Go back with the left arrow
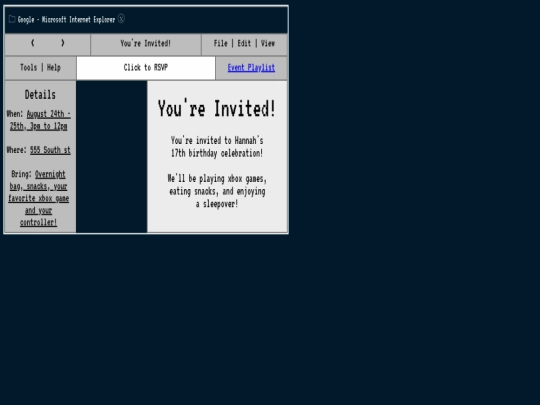Image resolution: width=540 pixels, height=405 pixels. (33, 43)
